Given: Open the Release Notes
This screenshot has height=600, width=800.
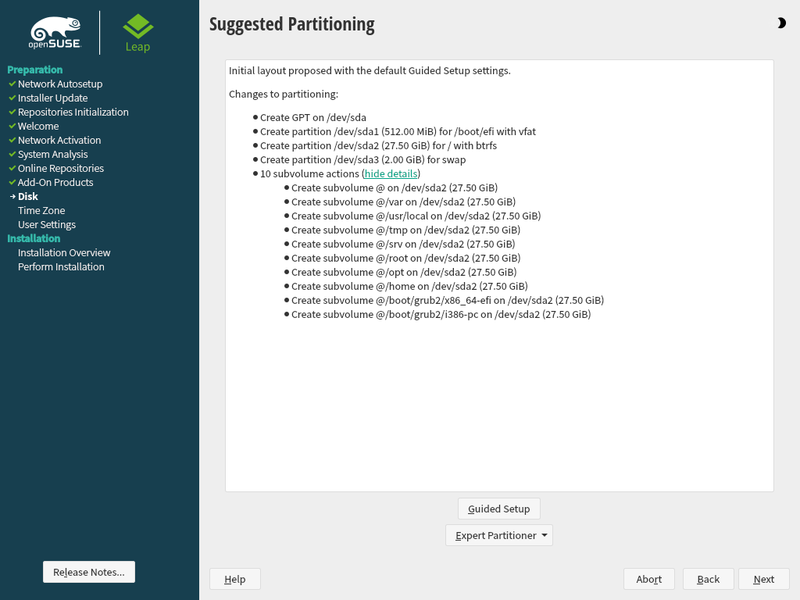Looking at the screenshot, I should 89,572.
